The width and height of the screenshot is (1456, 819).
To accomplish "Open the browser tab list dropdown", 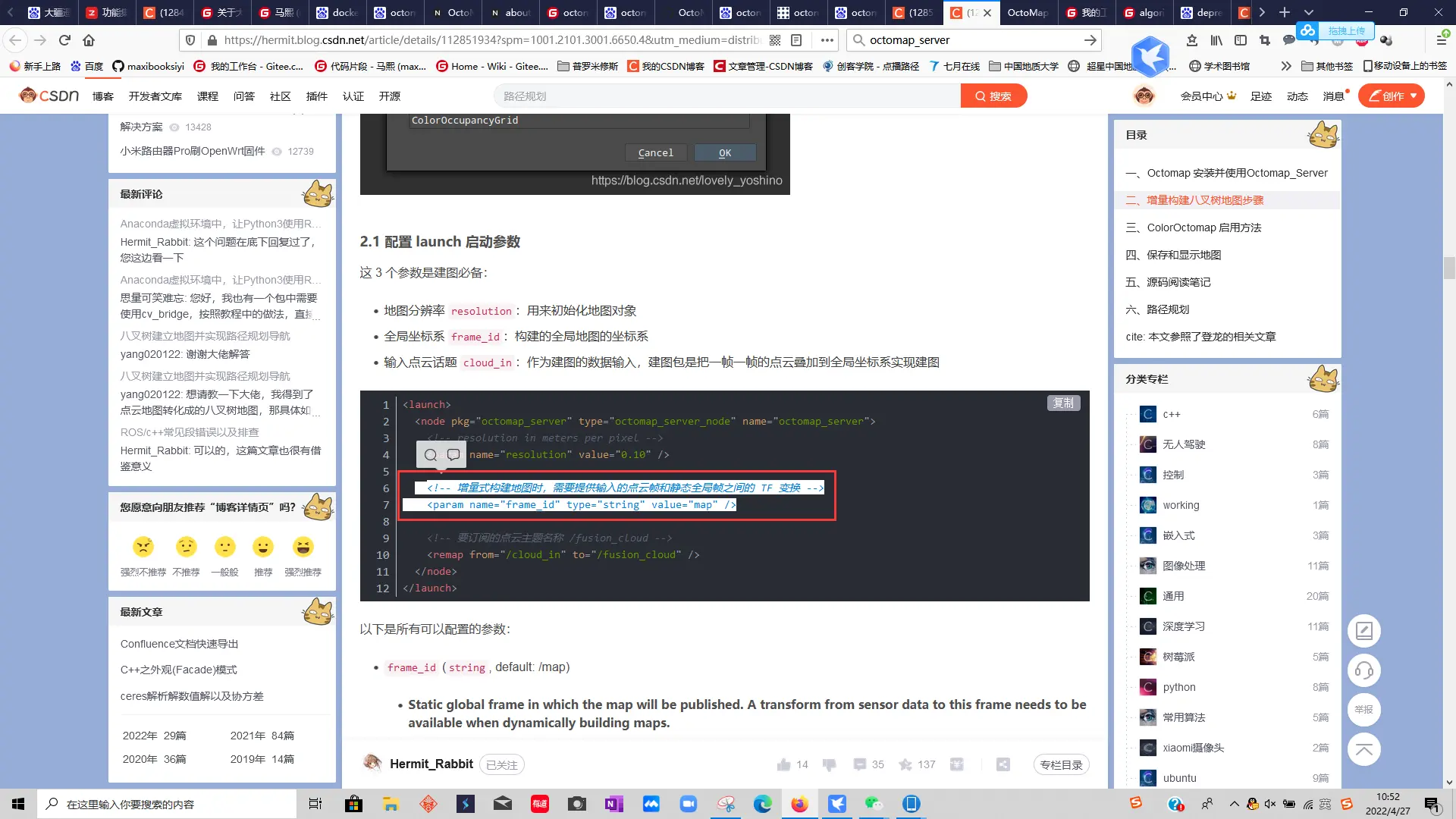I will point(1309,13).
